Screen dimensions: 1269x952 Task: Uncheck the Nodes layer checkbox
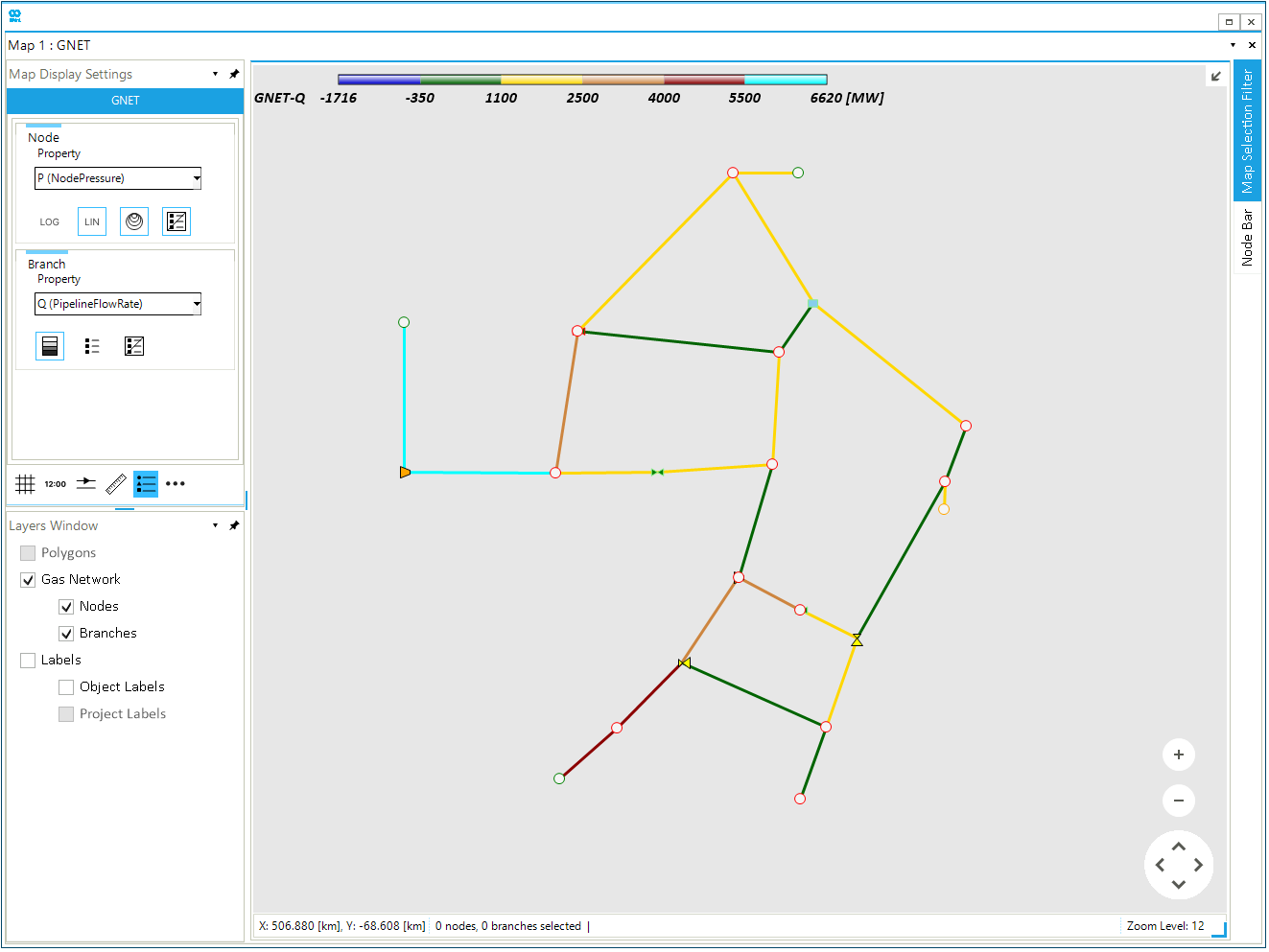(66, 607)
